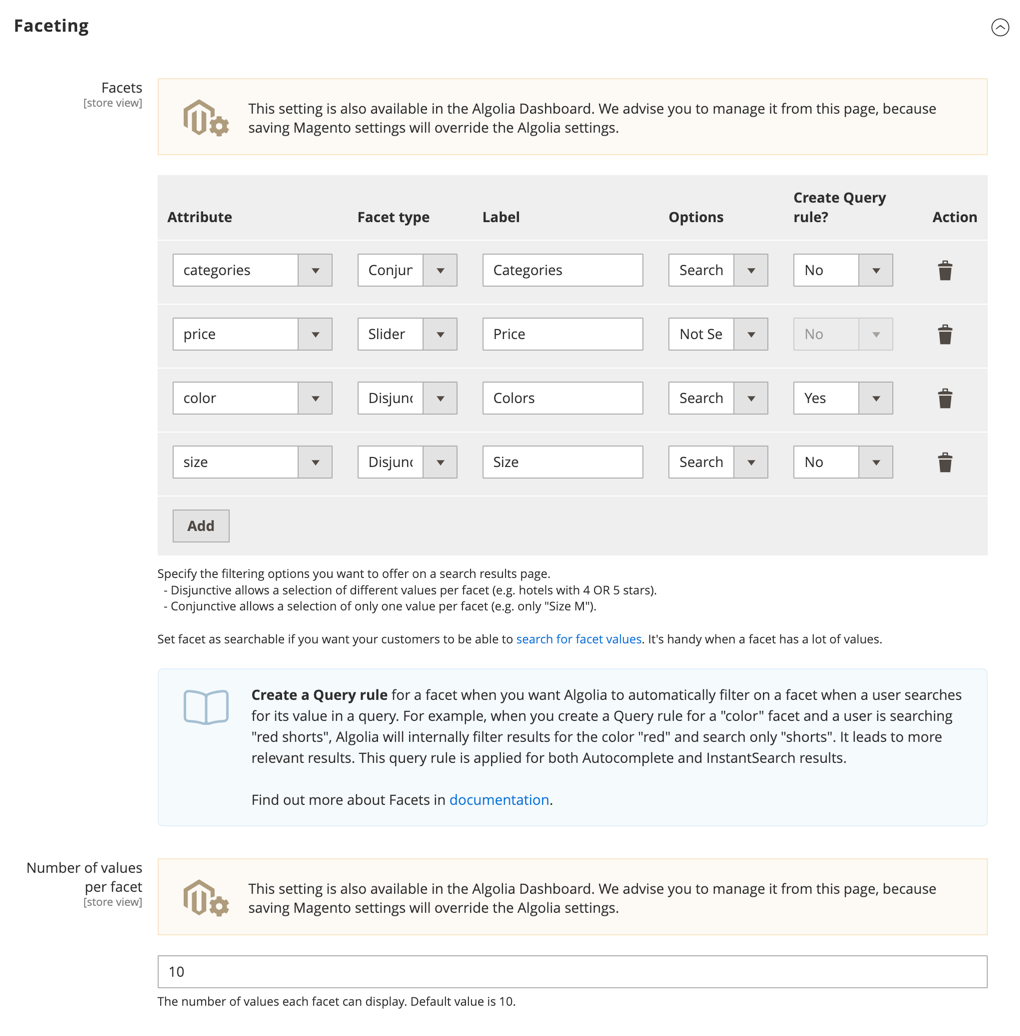The width and height of the screenshot is (1020, 1036).
Task: Open the Not Searchable options dropdown for price
Action: (751, 333)
